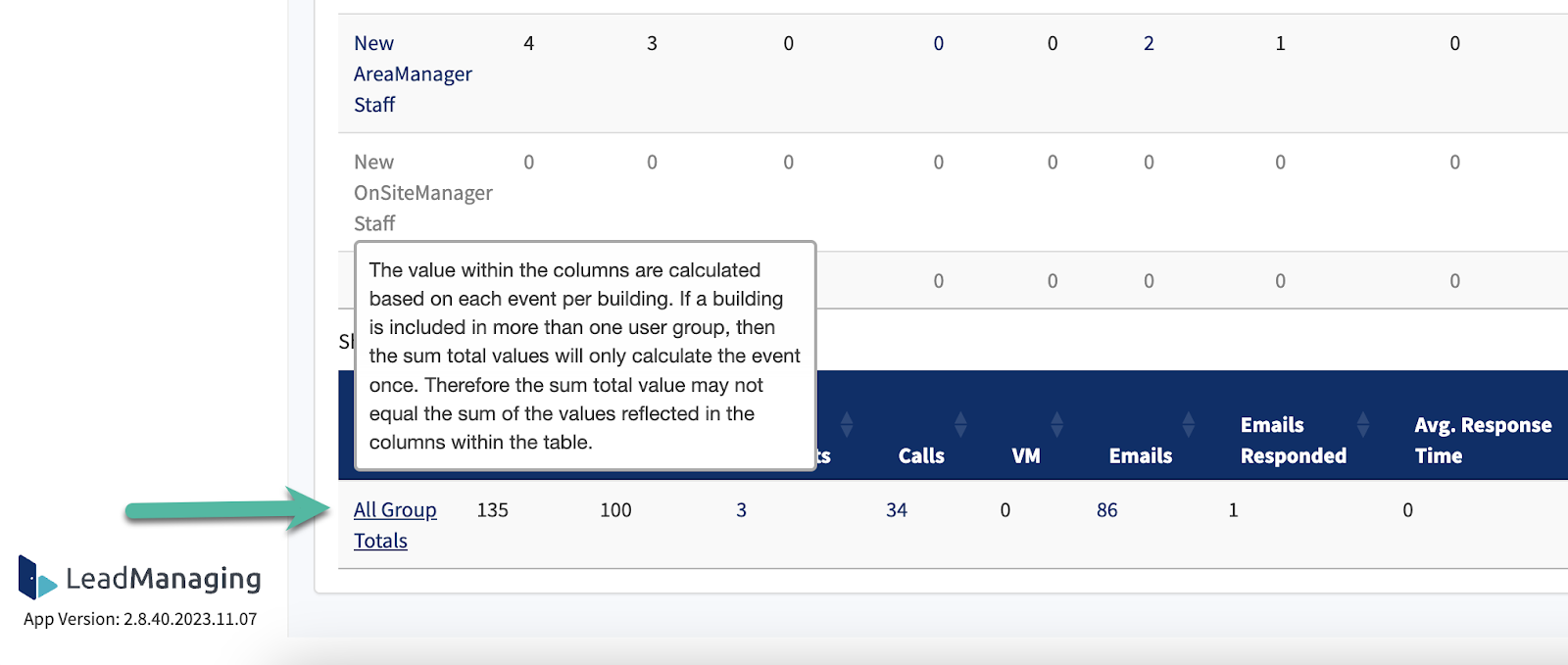Toggle sort arrows left of Calls header
The image size is (1568, 665).
847,424
